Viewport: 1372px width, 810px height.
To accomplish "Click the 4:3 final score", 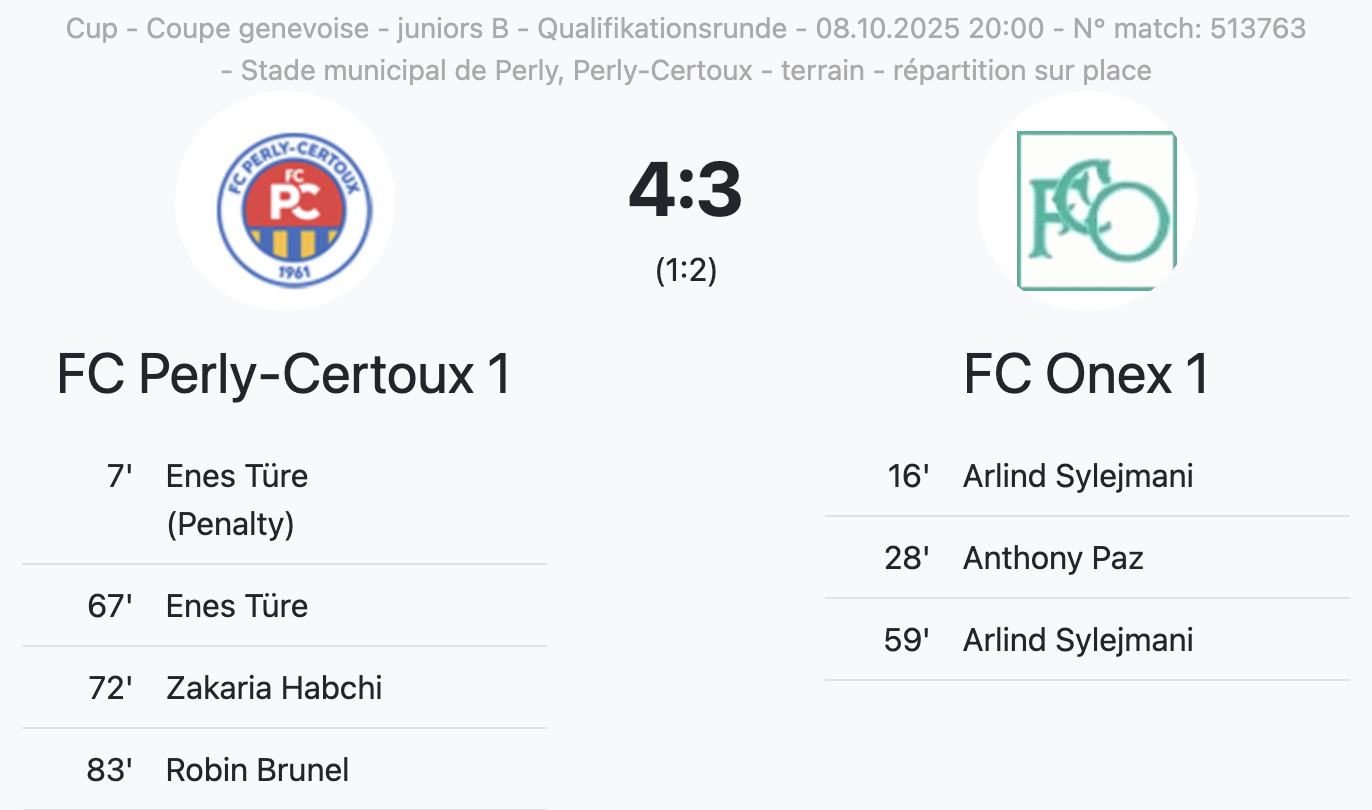I will coord(685,190).
